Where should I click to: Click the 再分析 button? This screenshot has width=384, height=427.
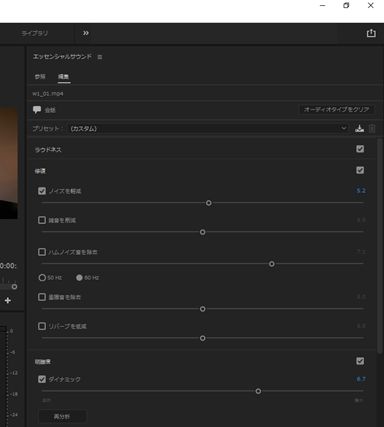62,417
